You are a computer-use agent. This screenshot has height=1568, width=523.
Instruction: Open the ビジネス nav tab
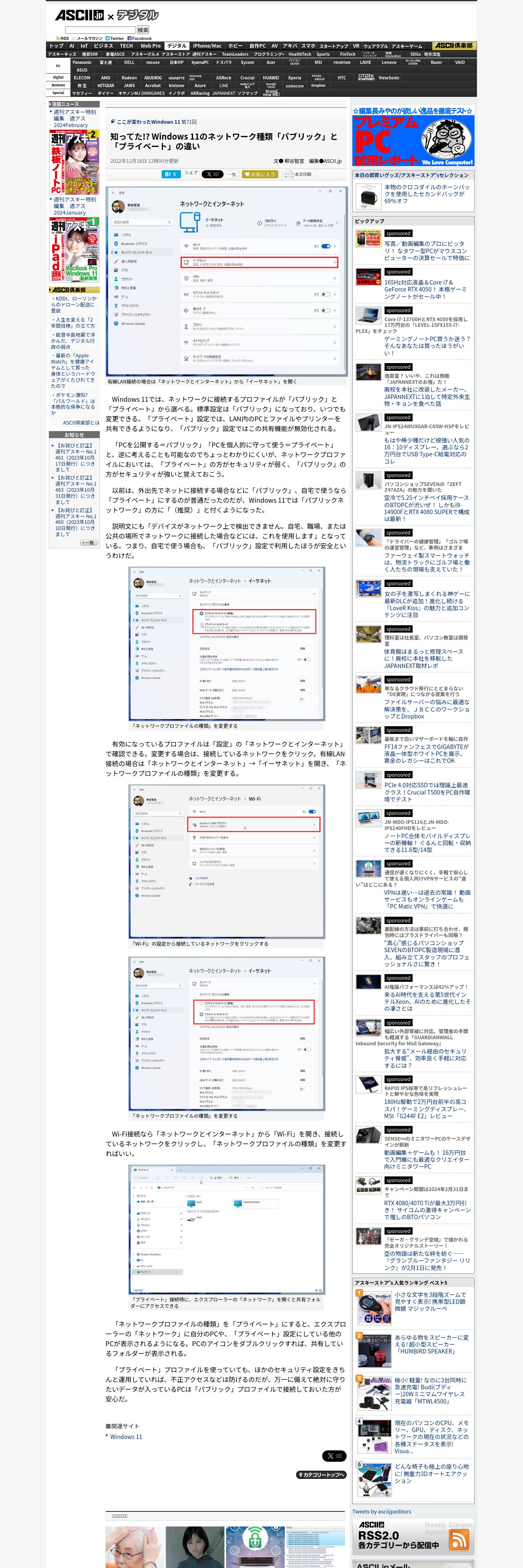(x=103, y=46)
